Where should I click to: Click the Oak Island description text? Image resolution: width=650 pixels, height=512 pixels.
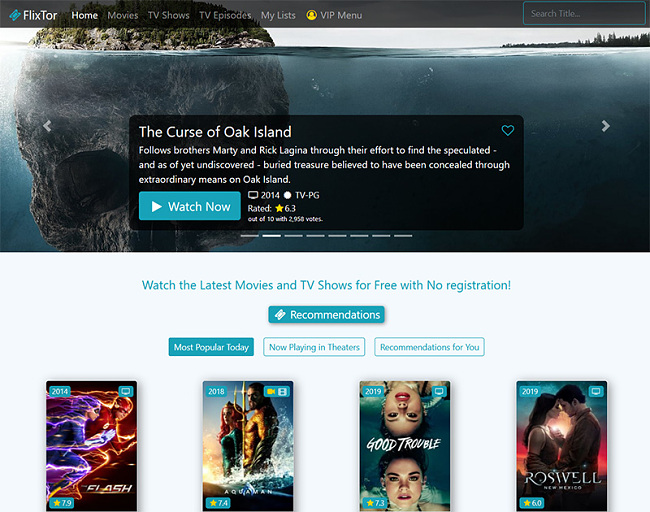(324, 165)
